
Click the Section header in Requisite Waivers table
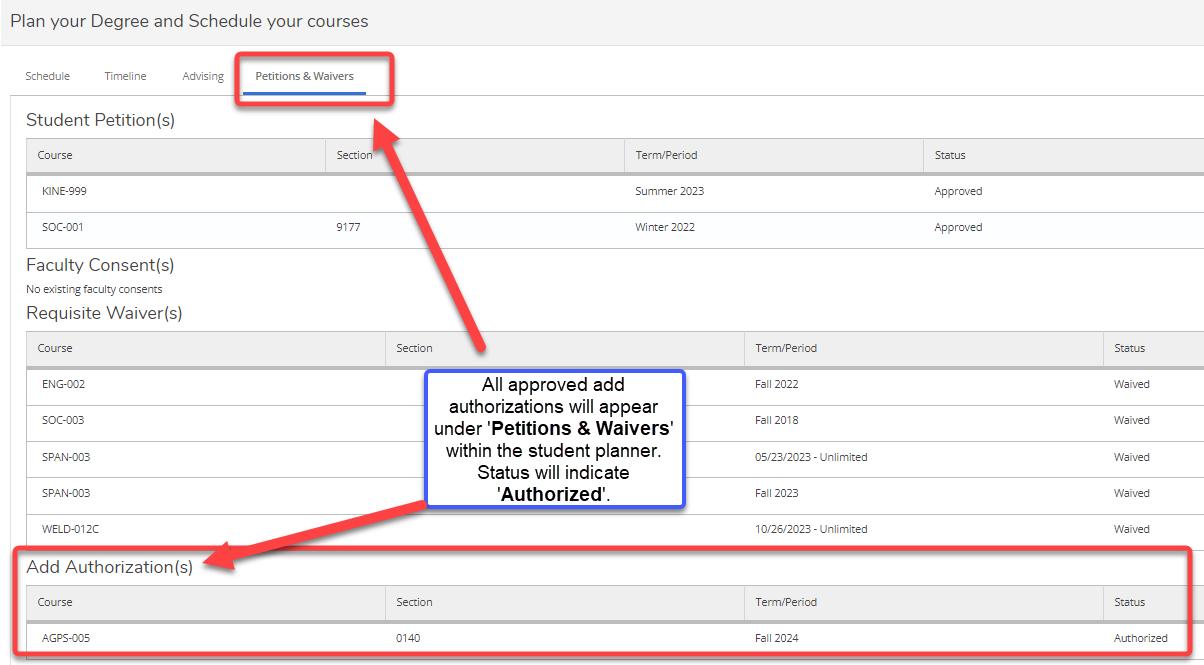point(414,348)
